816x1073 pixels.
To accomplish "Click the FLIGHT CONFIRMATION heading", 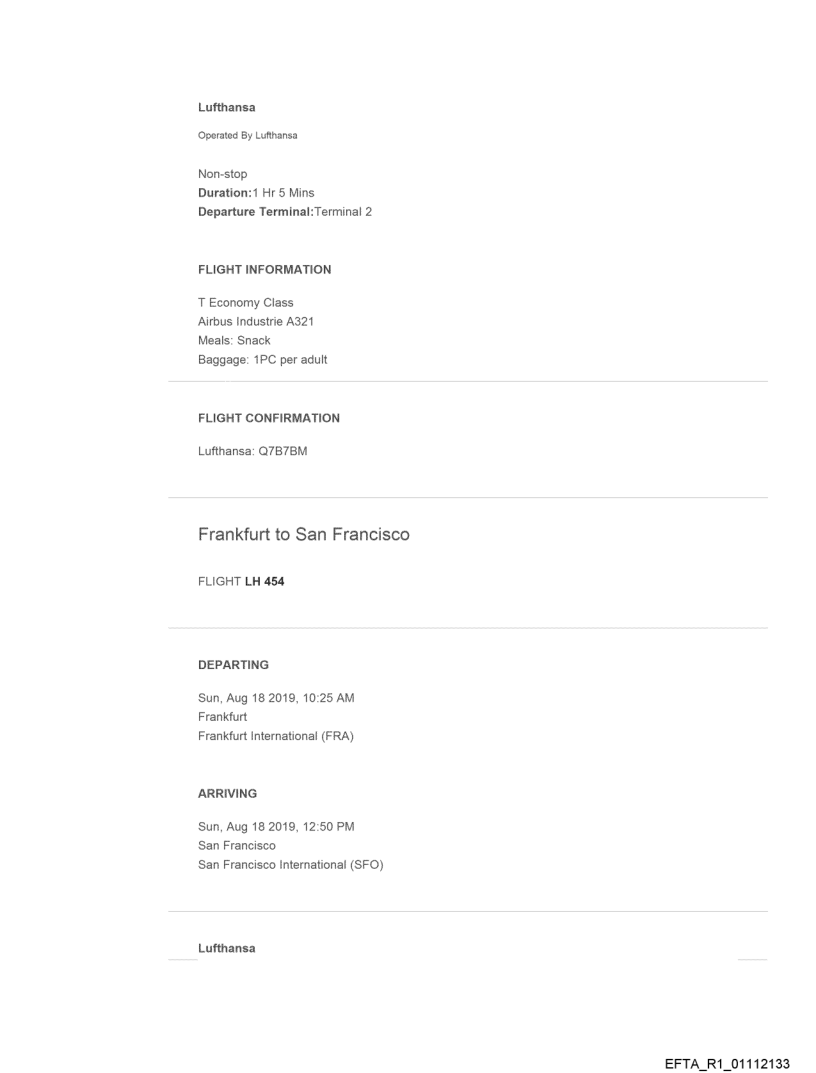I will (x=268, y=418).
